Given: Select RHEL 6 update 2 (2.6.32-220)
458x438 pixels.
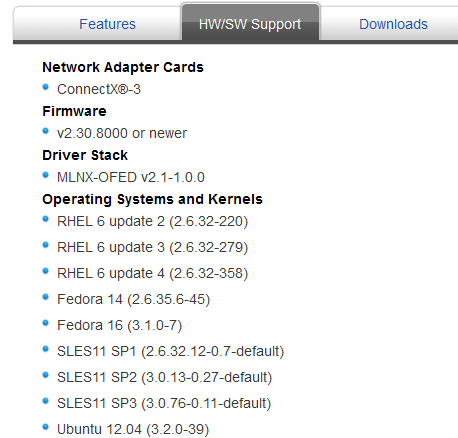Looking at the screenshot, I should tap(153, 221).
